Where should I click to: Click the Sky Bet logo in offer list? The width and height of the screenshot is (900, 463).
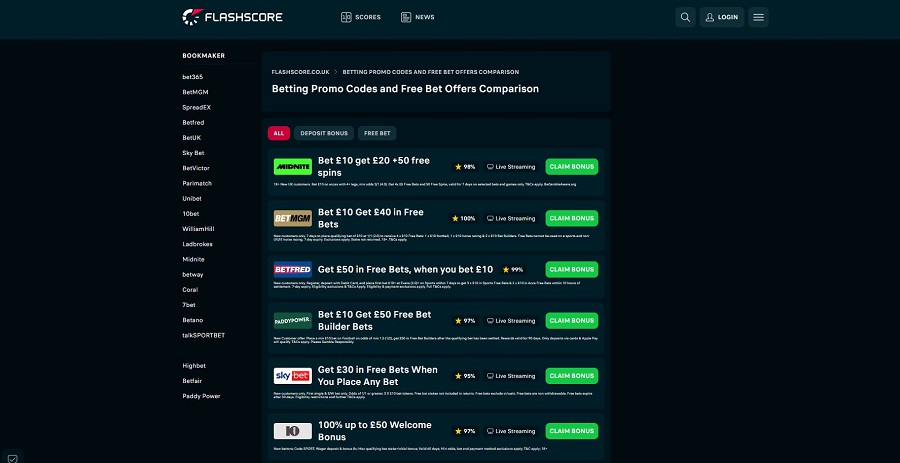293,376
